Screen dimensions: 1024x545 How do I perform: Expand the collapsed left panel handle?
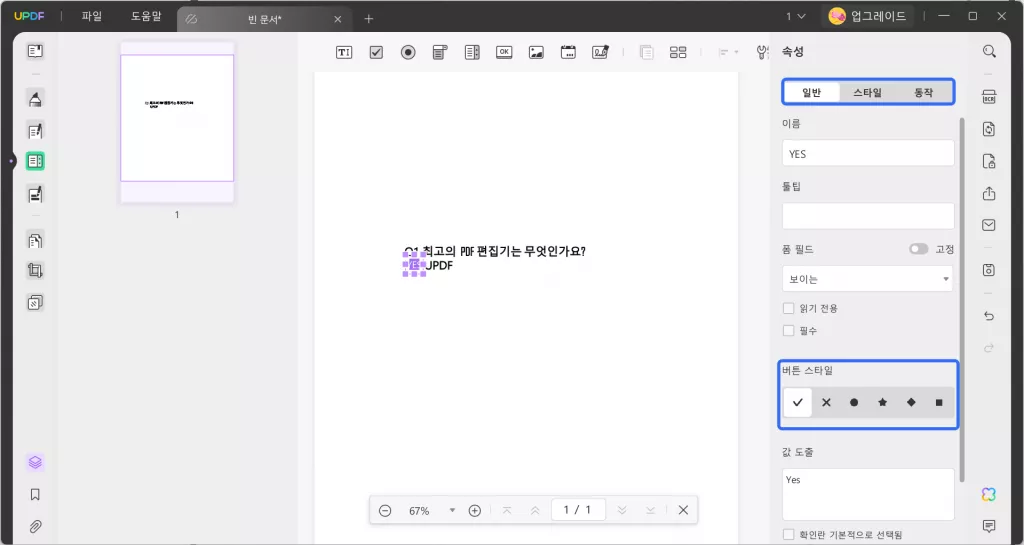pos(12,161)
